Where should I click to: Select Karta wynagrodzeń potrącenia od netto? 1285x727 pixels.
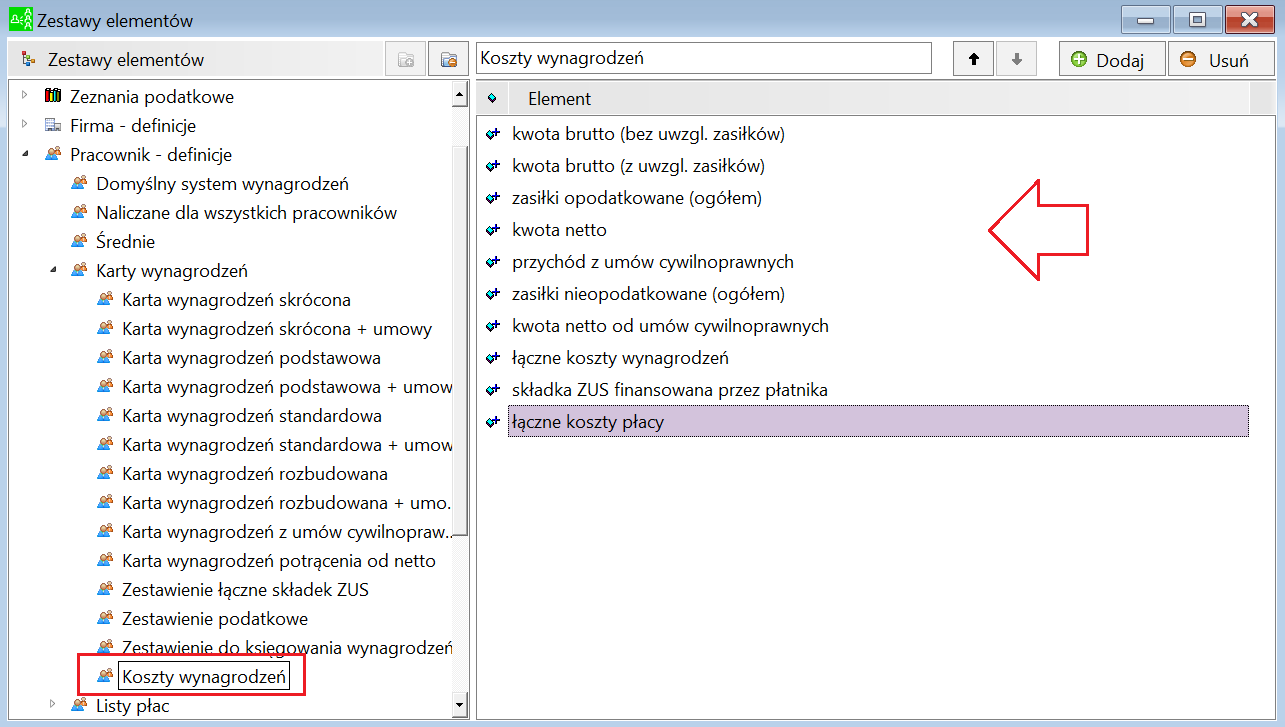point(279,561)
